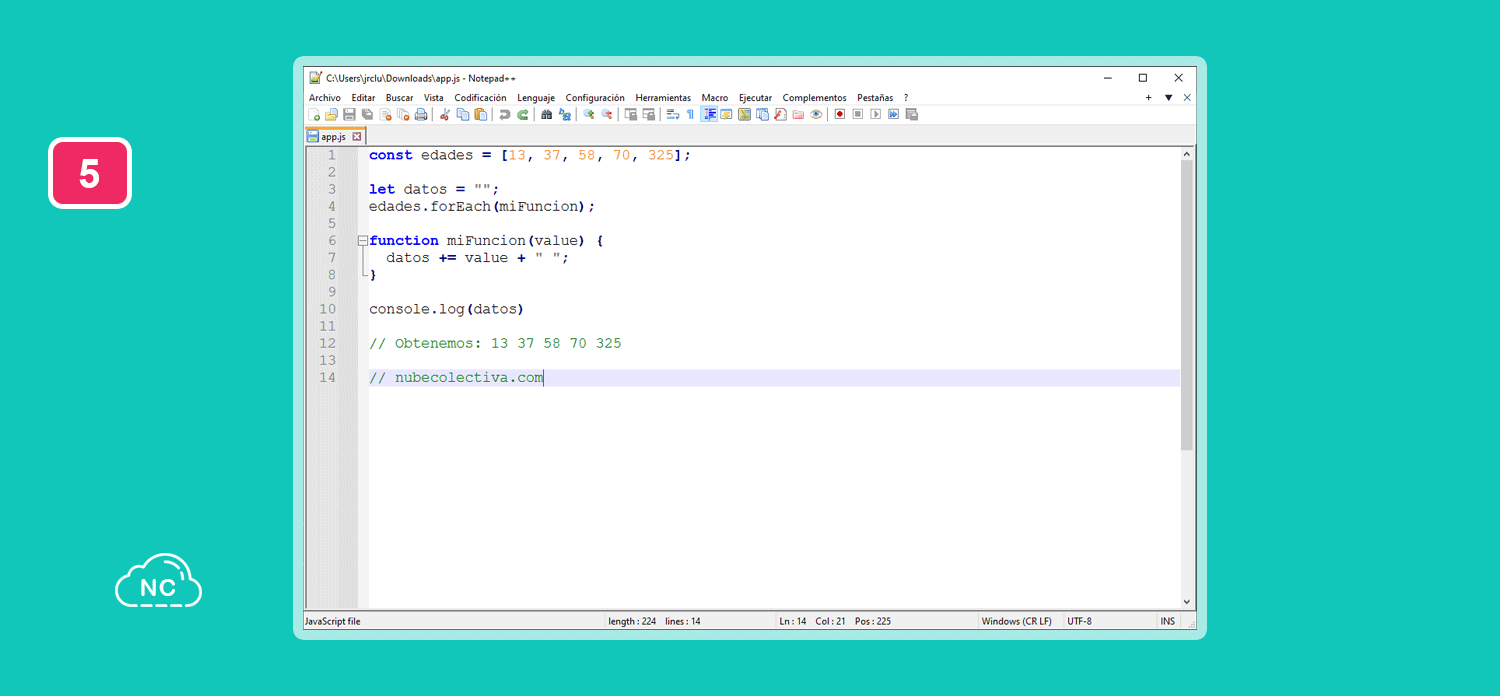The width and height of the screenshot is (1500, 696).
Task: Toggle synchronized vertical scrolling icon
Action: point(631,114)
